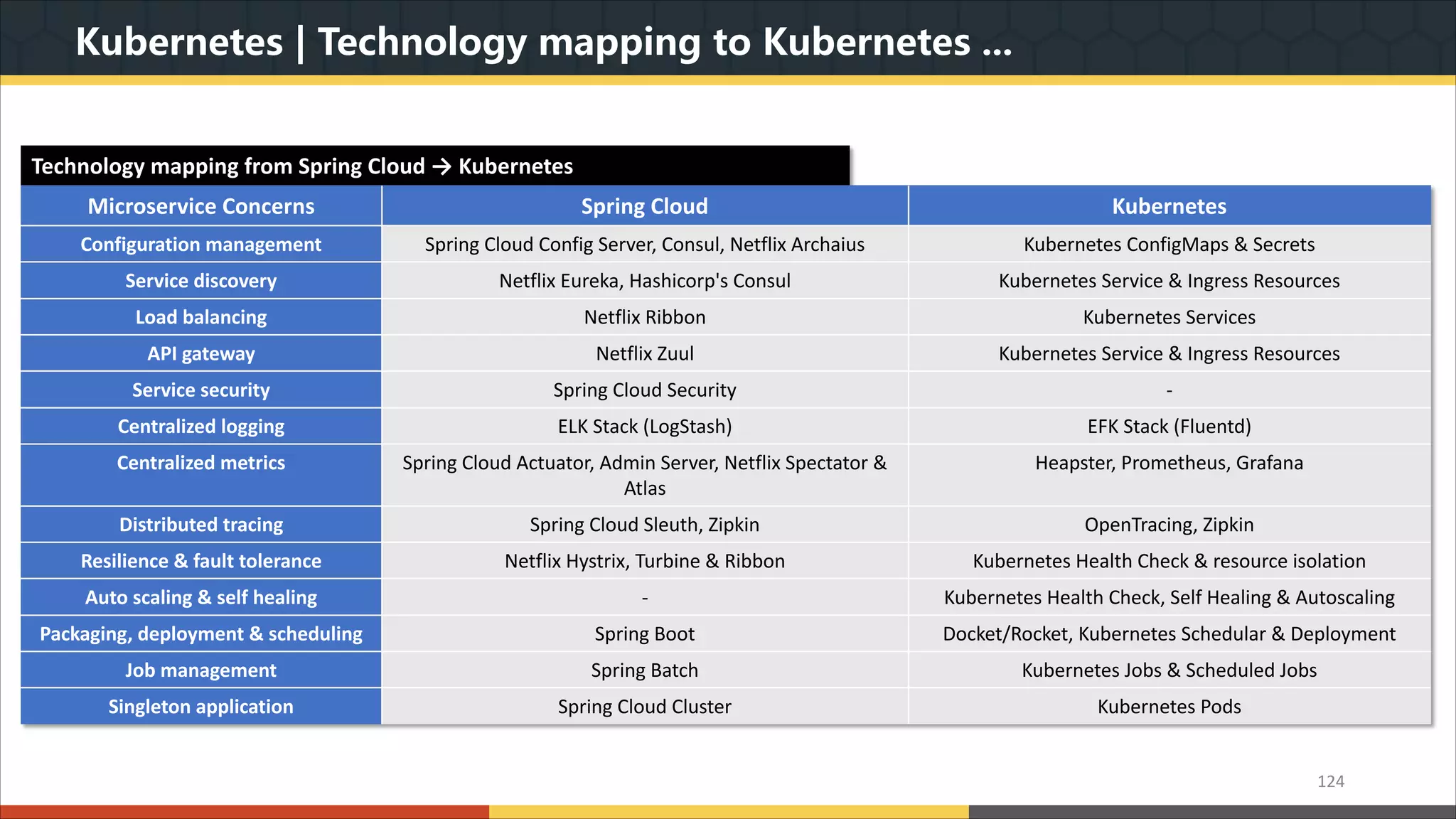Click the Kubernetes ConfigMaps & Secrets cell
This screenshot has width=1456, height=819.
pyautogui.click(x=1169, y=245)
